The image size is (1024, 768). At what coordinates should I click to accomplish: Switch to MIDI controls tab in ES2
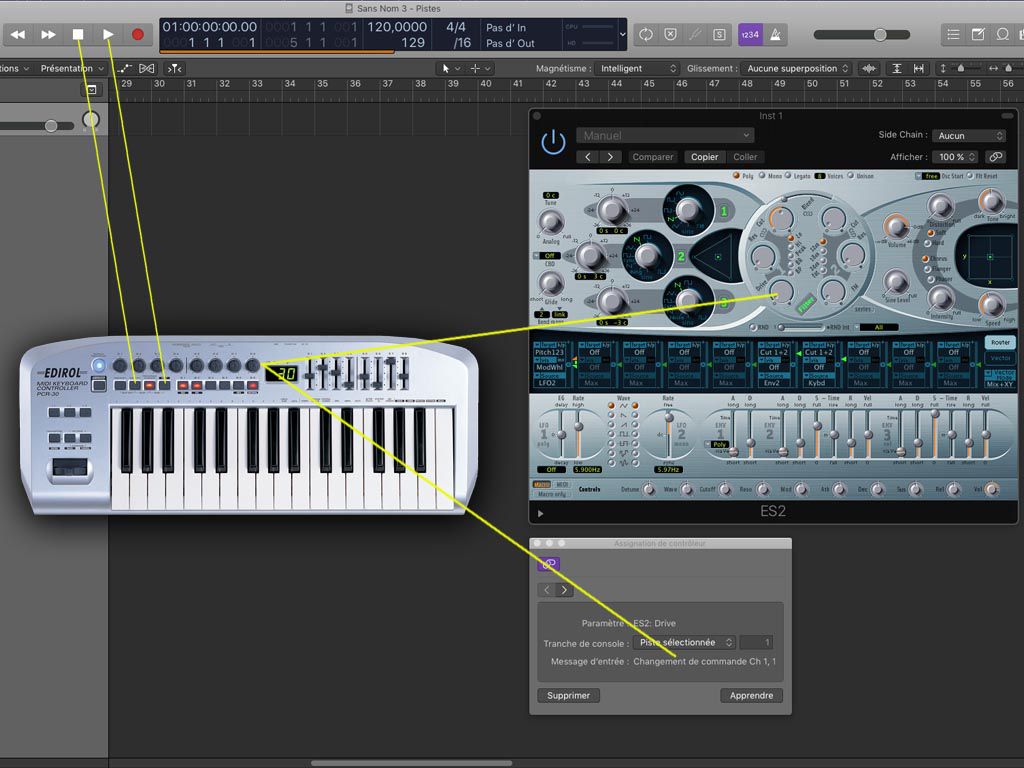point(561,485)
